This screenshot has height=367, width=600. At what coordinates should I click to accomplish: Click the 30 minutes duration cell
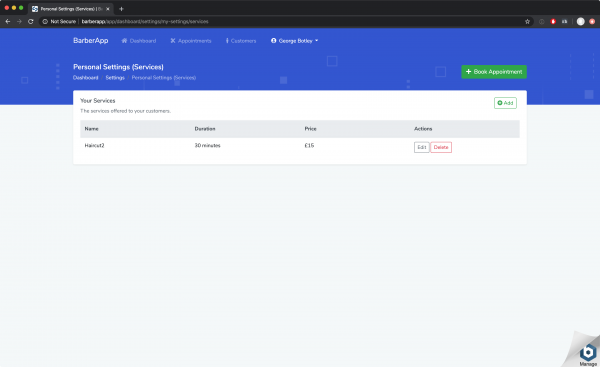pos(207,145)
